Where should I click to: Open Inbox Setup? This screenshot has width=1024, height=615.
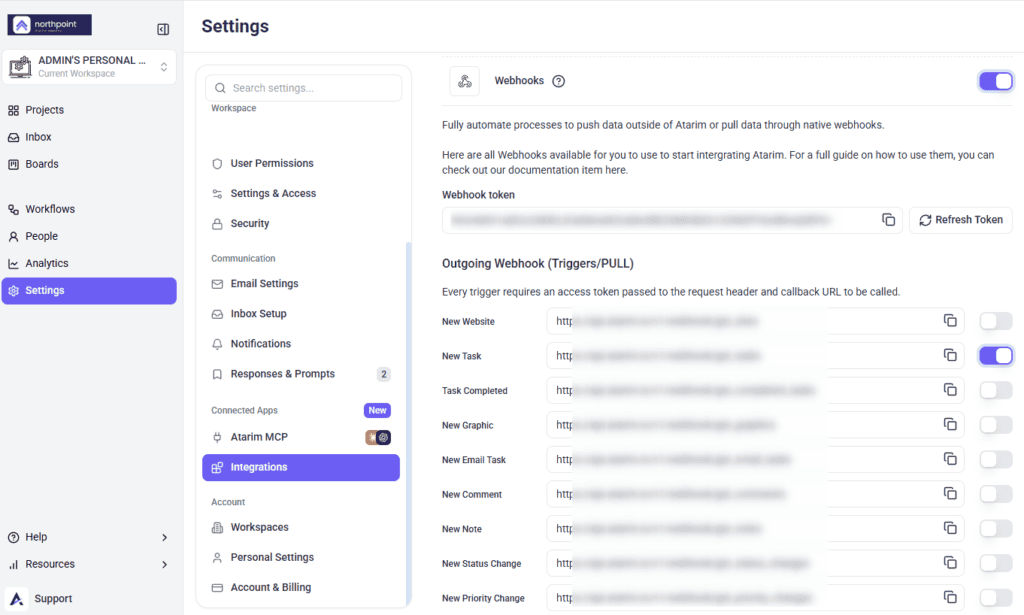[301, 313]
